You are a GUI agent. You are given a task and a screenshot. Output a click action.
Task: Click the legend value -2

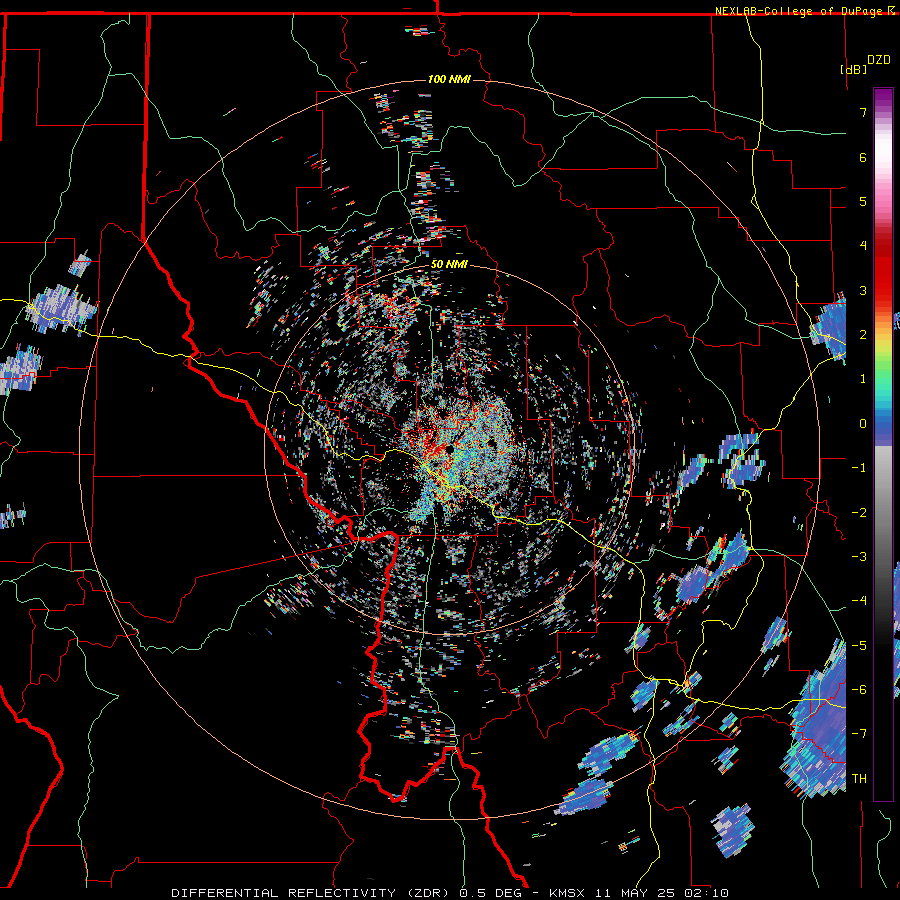859,512
